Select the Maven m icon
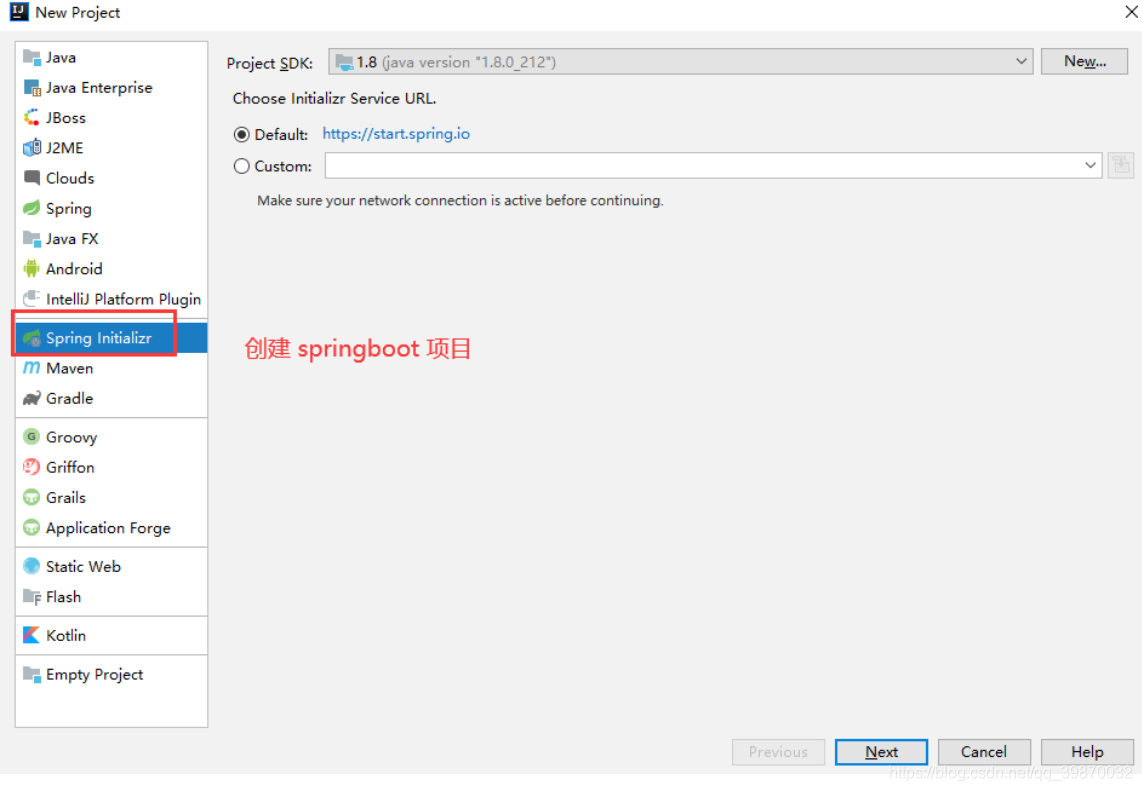1142x791 pixels. tap(31, 369)
